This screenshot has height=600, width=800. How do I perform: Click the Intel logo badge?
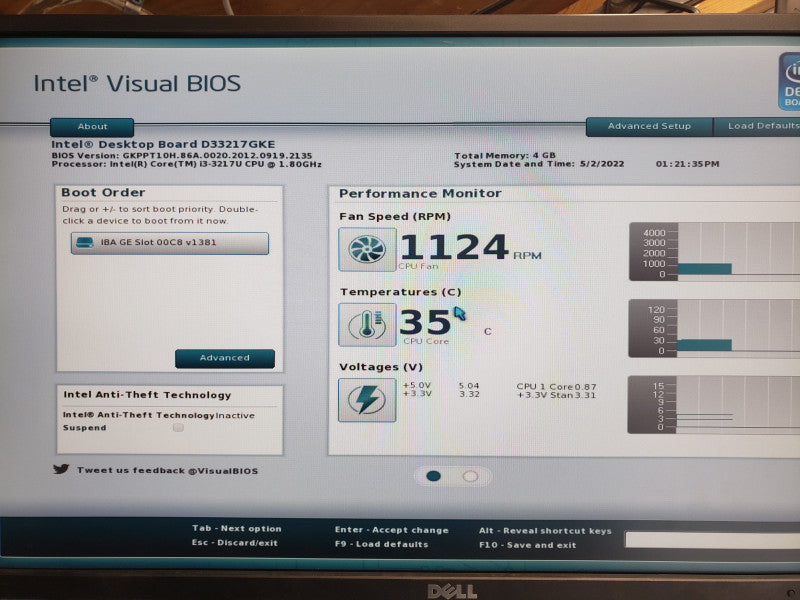point(789,82)
